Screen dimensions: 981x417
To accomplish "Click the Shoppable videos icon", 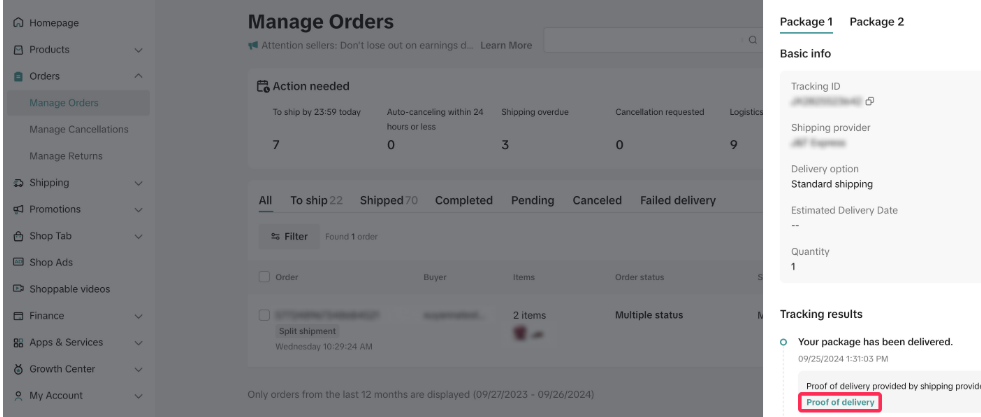I will coord(18,290).
